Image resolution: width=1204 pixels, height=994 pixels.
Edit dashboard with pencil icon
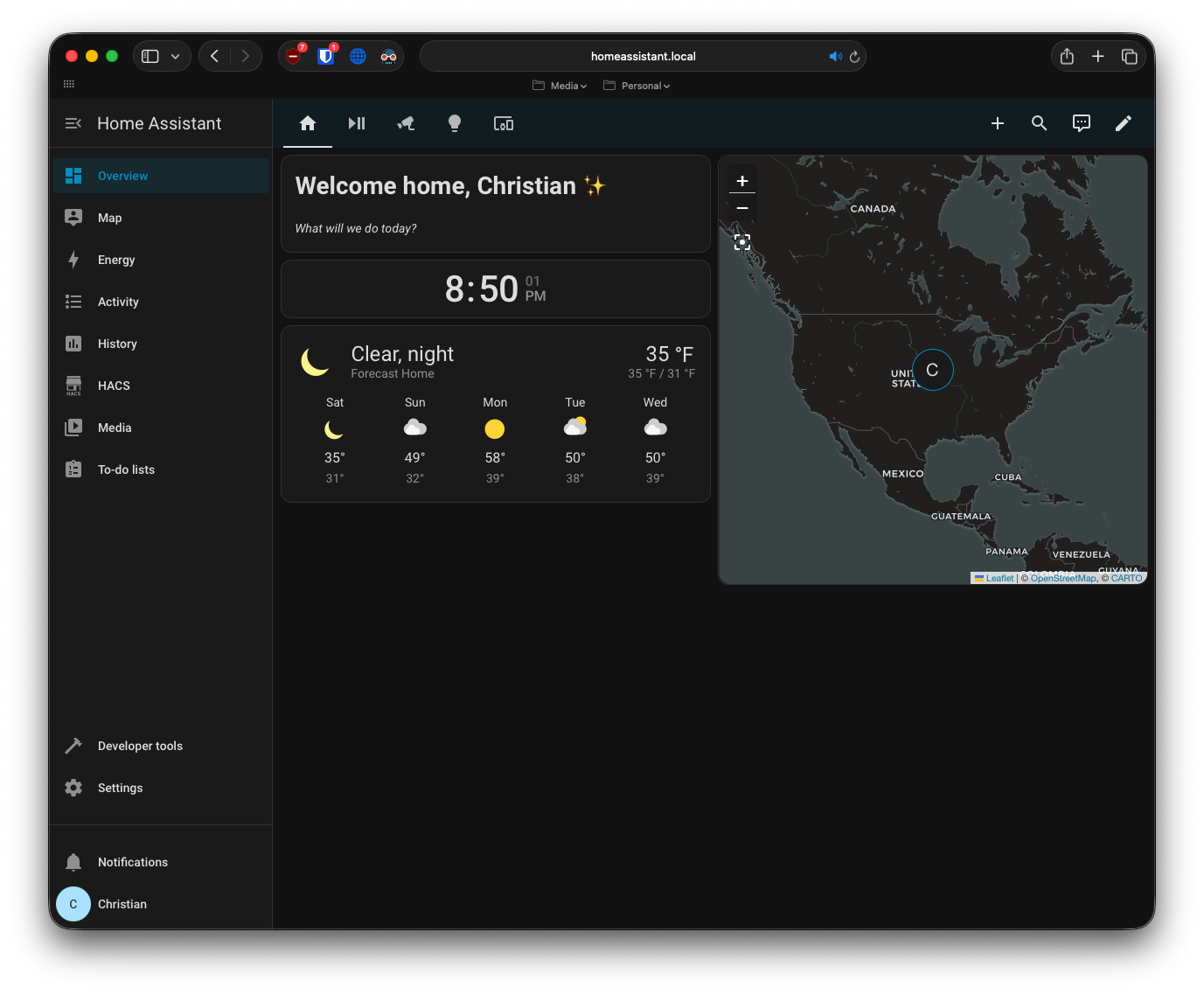(x=1124, y=123)
